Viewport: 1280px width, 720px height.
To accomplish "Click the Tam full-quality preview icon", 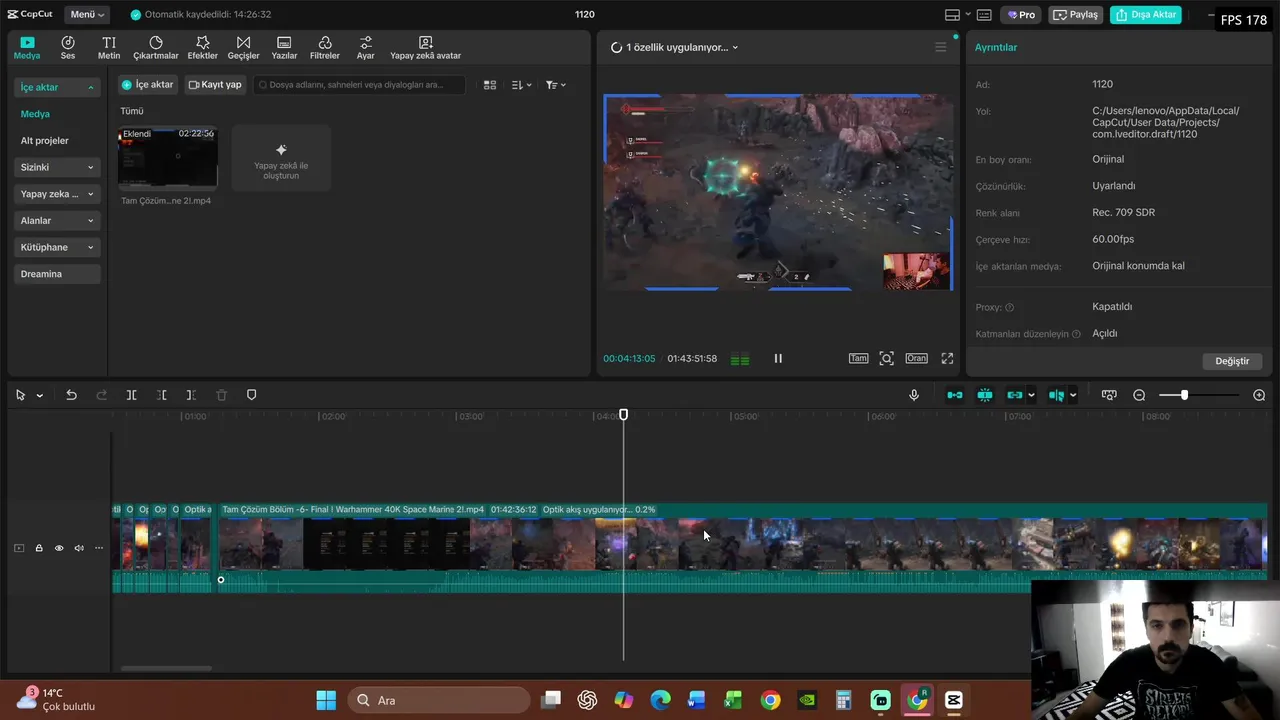I will pos(858,358).
